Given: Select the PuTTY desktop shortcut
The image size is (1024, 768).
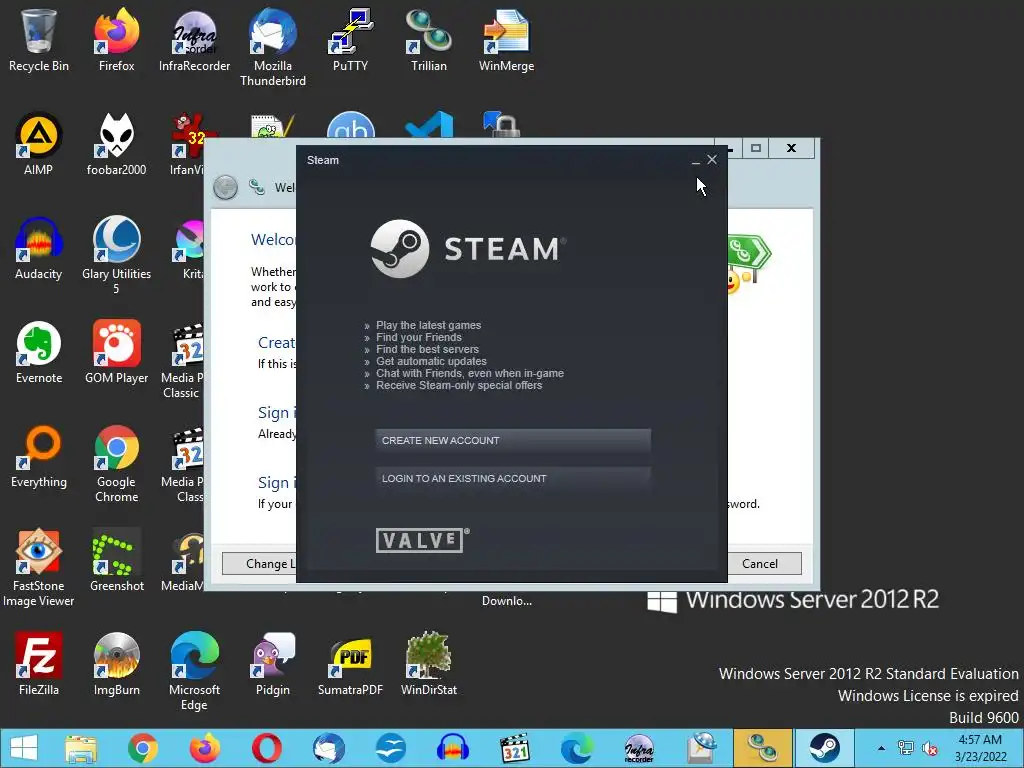Looking at the screenshot, I should tap(351, 40).
